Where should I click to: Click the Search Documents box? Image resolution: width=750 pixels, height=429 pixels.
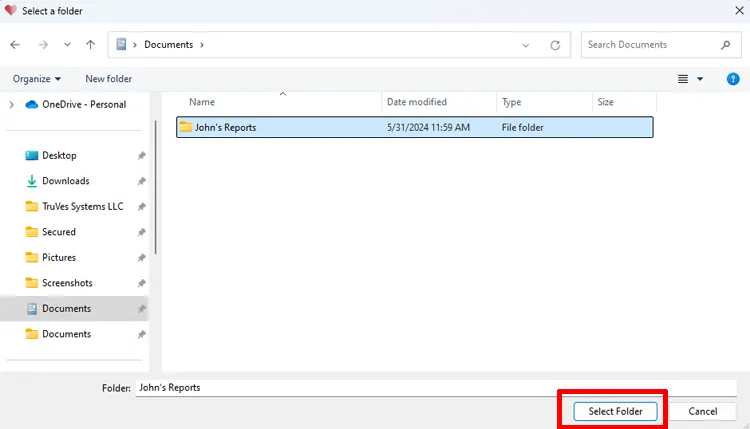[x=650, y=45]
